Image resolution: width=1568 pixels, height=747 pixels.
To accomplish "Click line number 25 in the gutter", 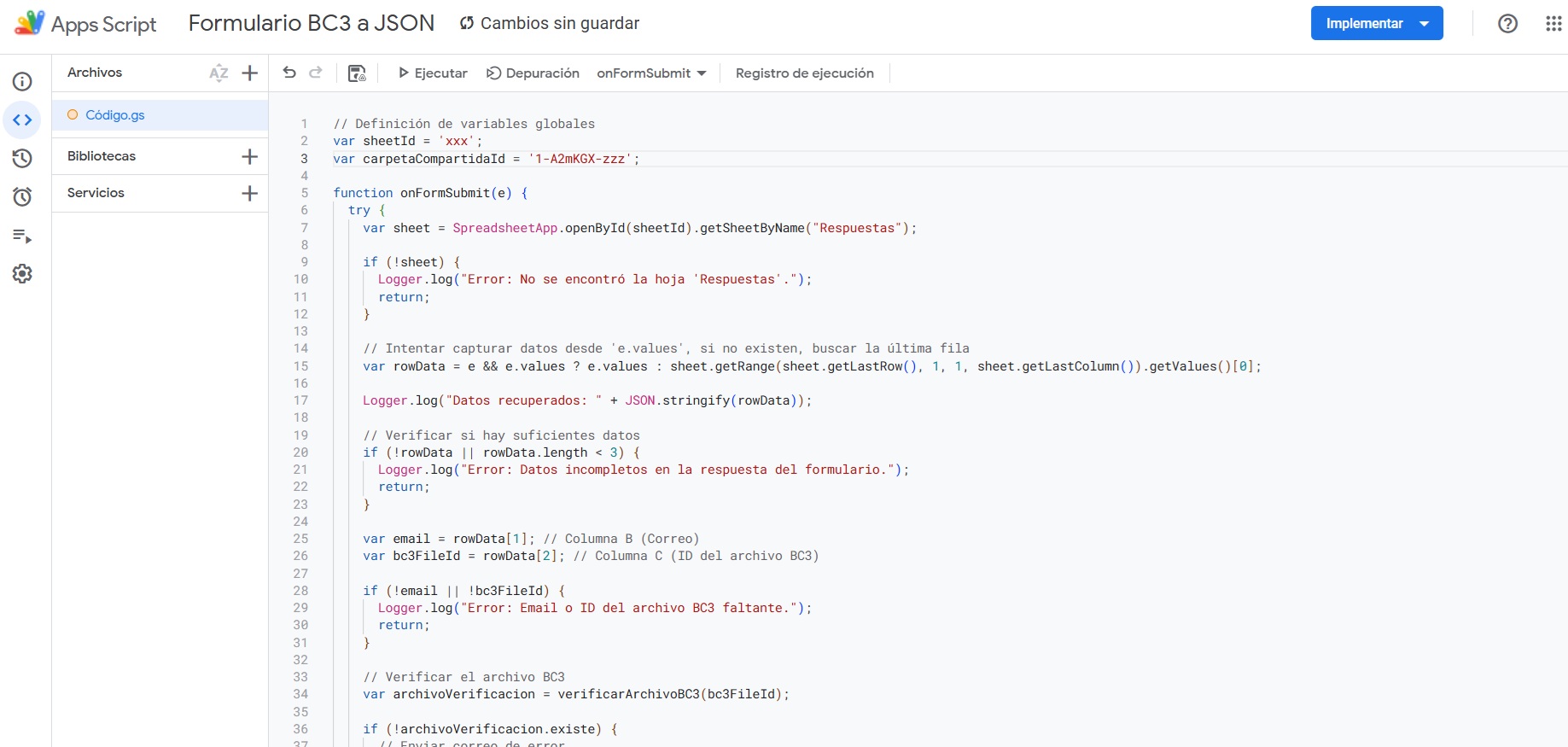I will pyautogui.click(x=300, y=539).
